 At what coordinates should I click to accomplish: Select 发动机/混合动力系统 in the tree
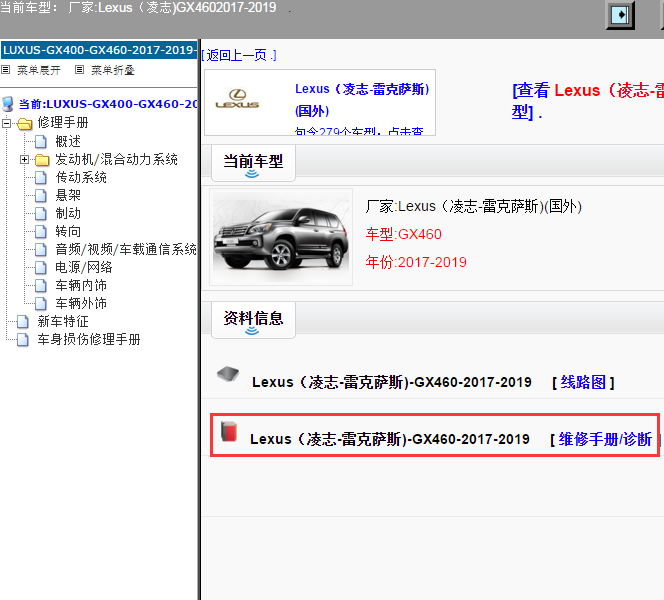pos(116,160)
